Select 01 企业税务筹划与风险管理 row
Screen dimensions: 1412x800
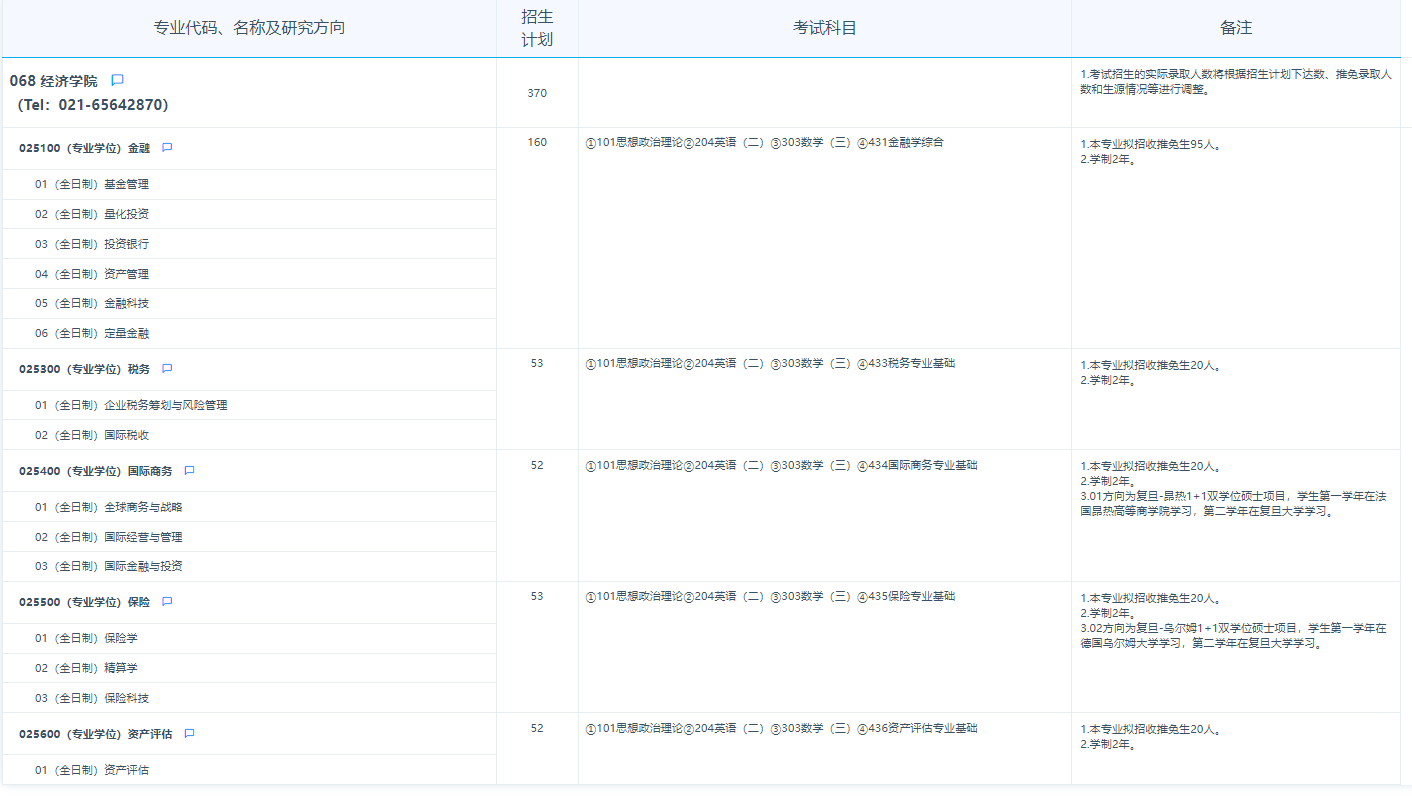pyautogui.click(x=131, y=405)
